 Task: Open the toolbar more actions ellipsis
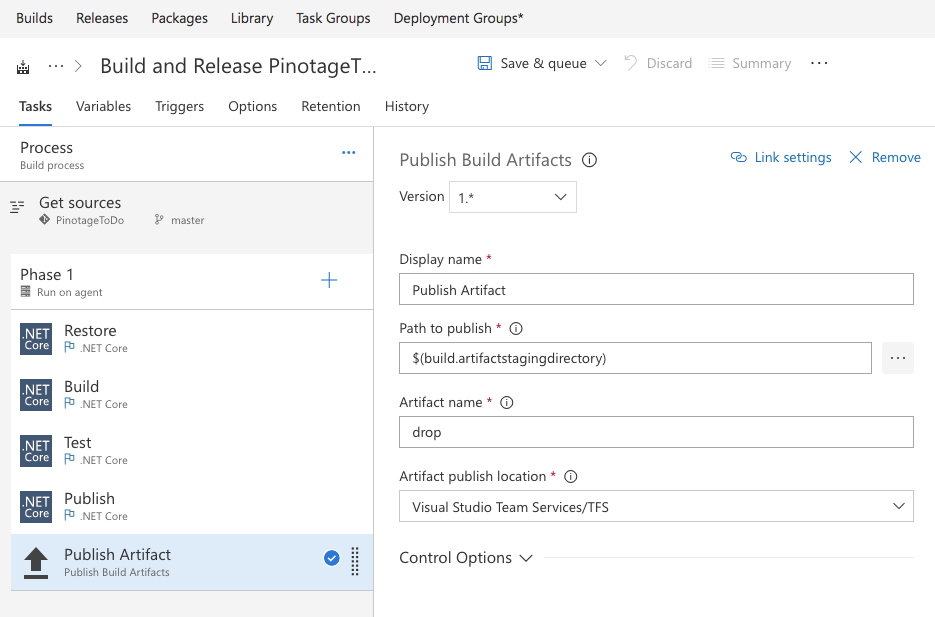point(819,63)
